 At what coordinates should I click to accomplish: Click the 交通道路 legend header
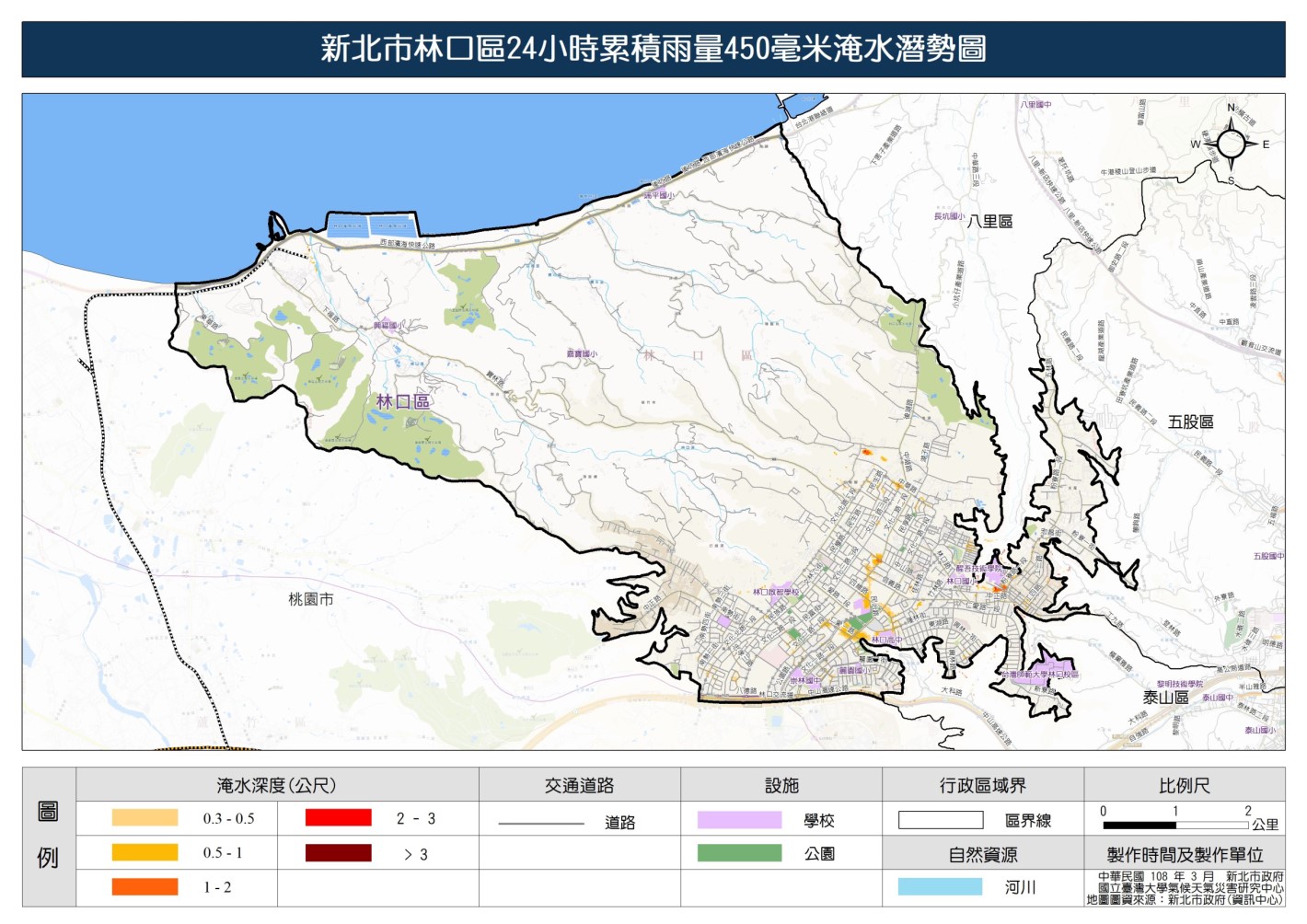click(579, 785)
